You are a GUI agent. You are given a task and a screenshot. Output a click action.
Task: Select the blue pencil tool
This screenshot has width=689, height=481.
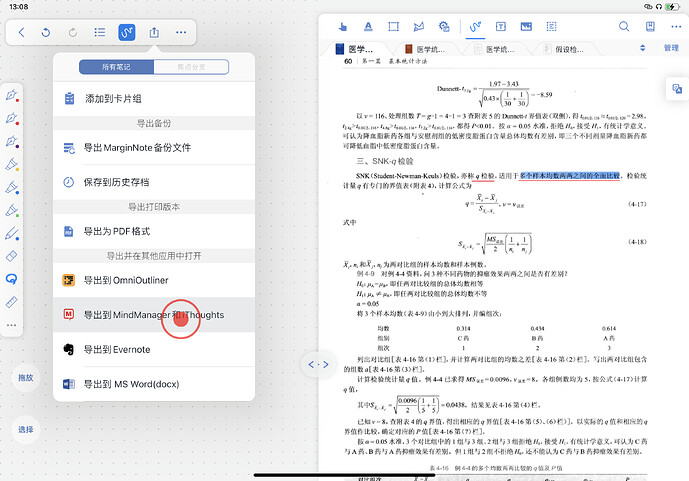pyautogui.click(x=12, y=233)
